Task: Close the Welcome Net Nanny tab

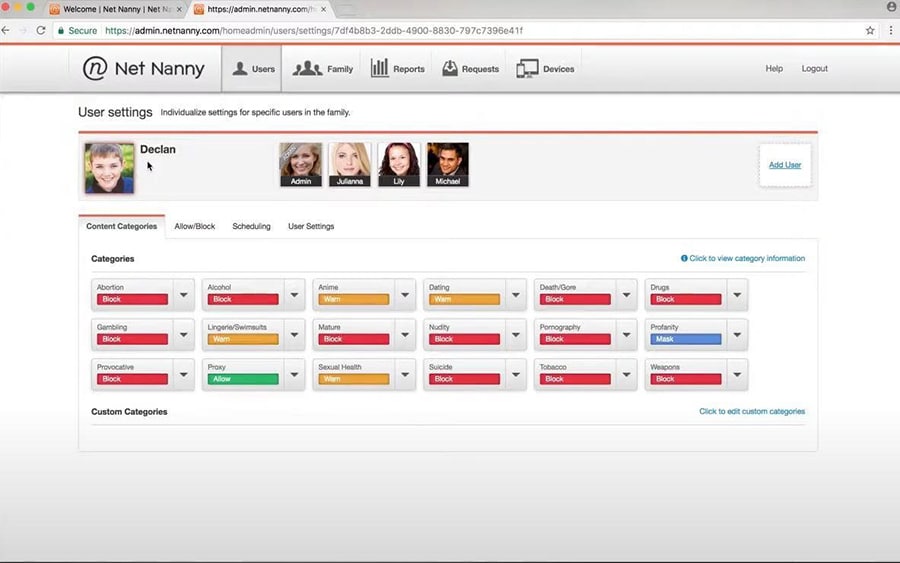Action: (x=179, y=9)
